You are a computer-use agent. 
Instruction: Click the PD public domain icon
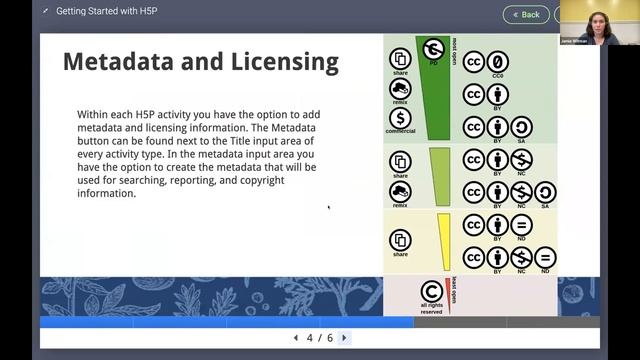pyautogui.click(x=433, y=50)
